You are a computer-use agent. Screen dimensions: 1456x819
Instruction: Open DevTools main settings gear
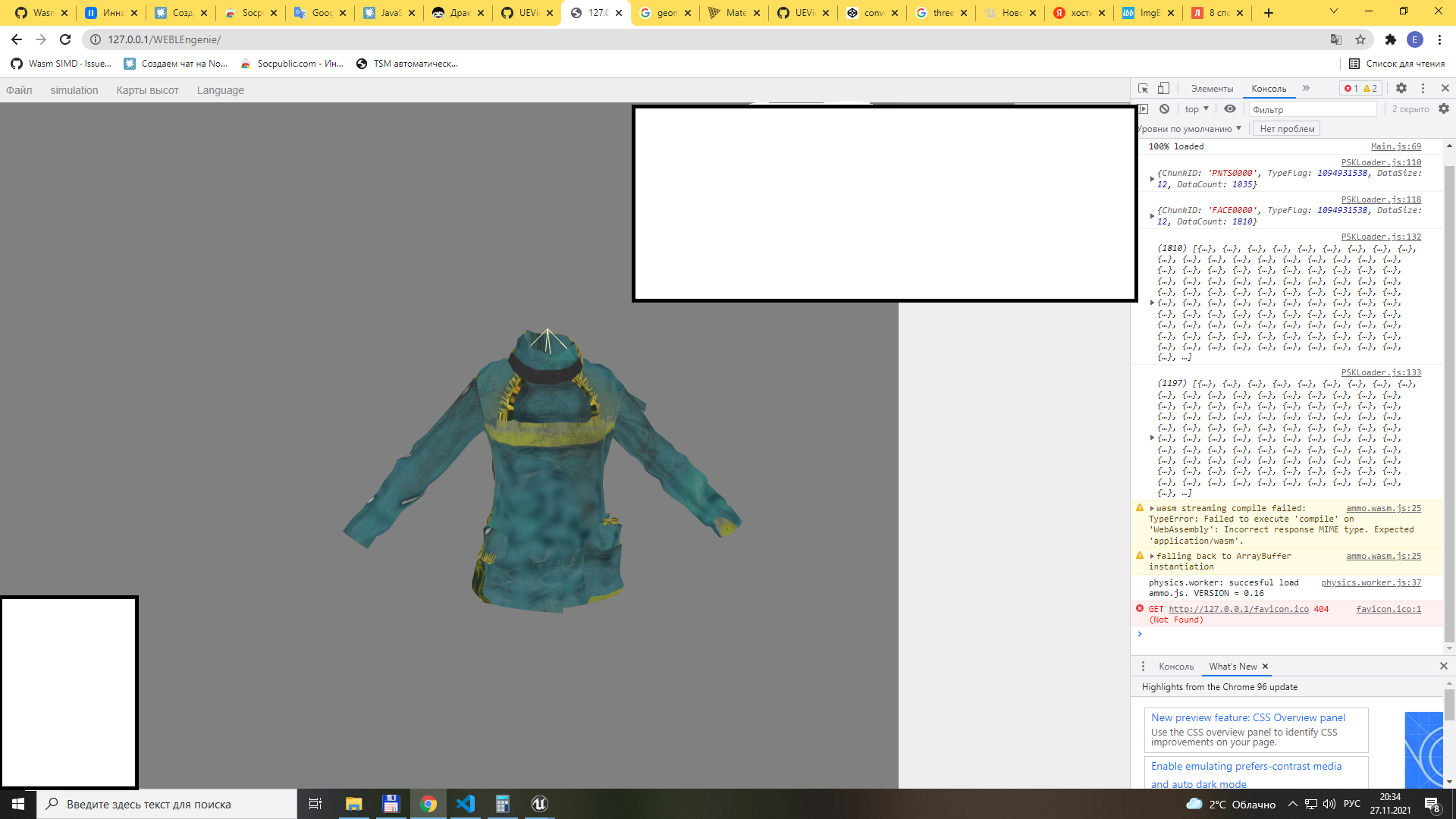click(1401, 88)
